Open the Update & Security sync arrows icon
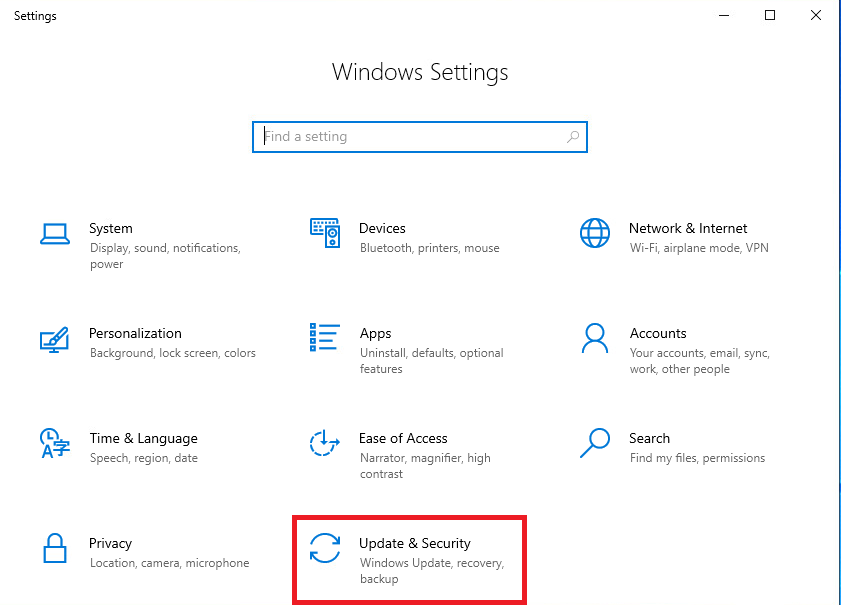This screenshot has width=841, height=605. [x=325, y=548]
